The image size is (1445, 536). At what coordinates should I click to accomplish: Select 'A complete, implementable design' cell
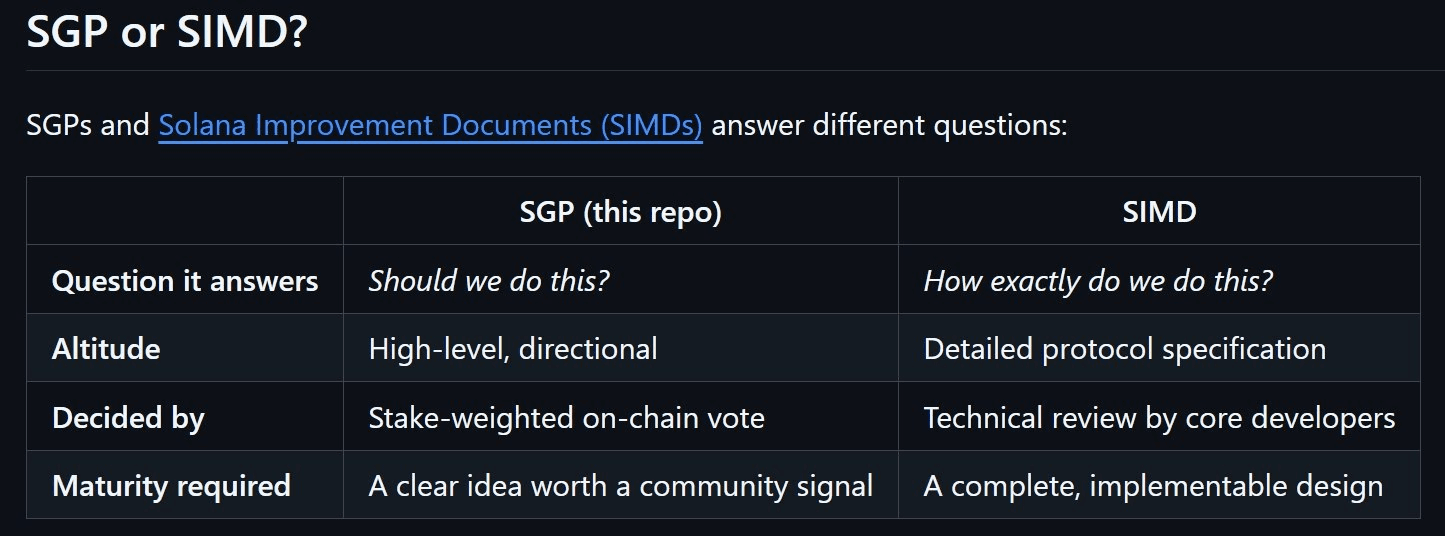[x=1159, y=485]
